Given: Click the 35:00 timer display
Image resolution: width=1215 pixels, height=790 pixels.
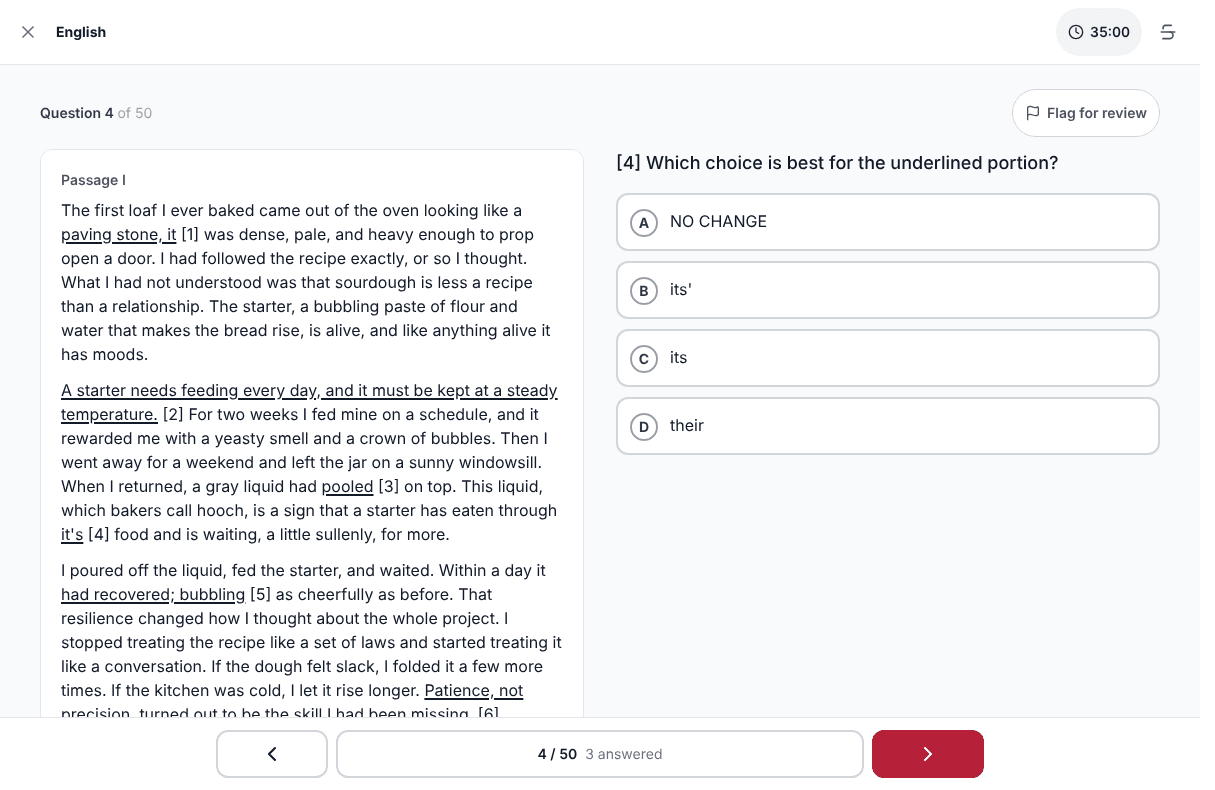Looking at the screenshot, I should [1099, 32].
